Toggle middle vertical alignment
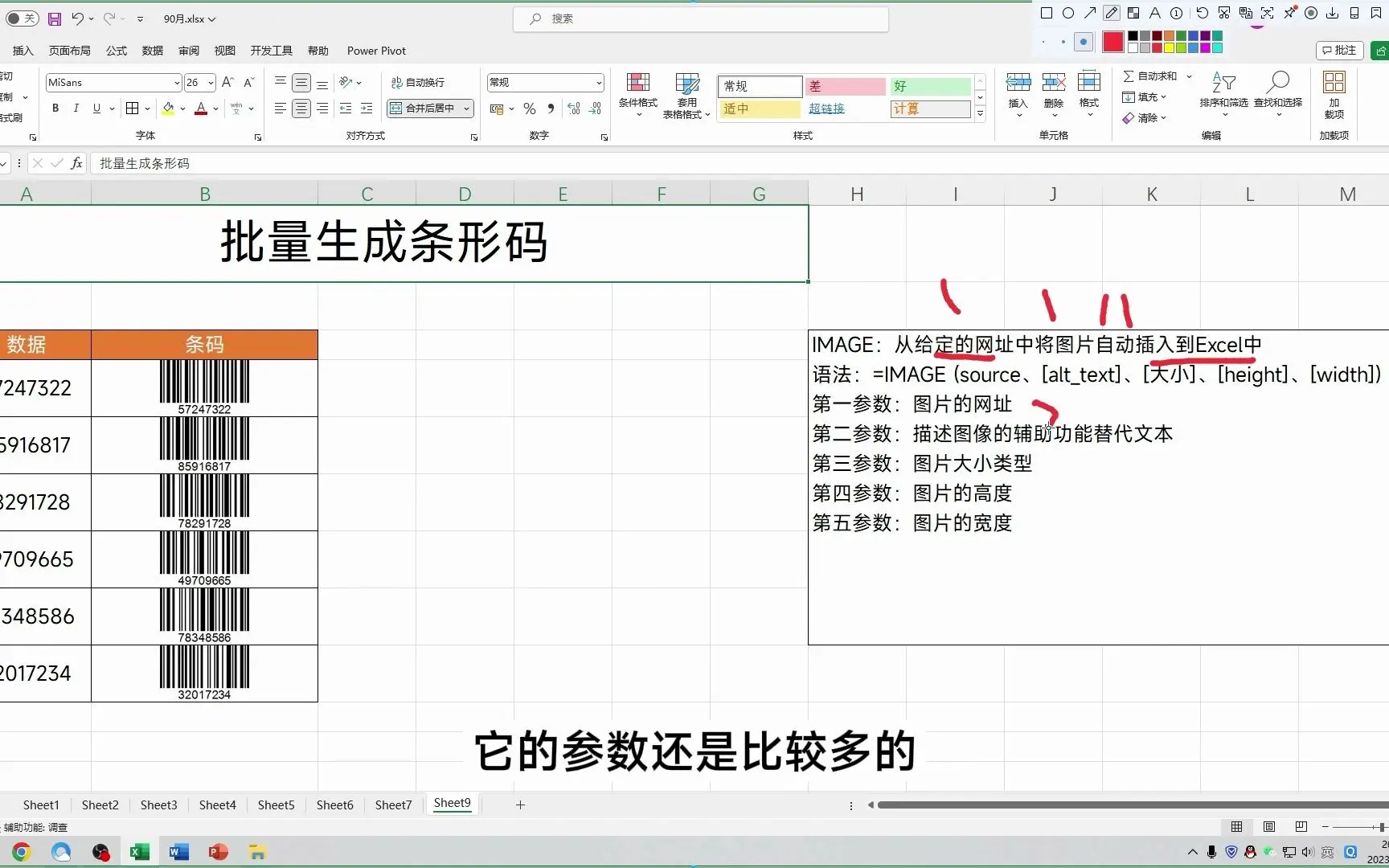 pyautogui.click(x=301, y=83)
